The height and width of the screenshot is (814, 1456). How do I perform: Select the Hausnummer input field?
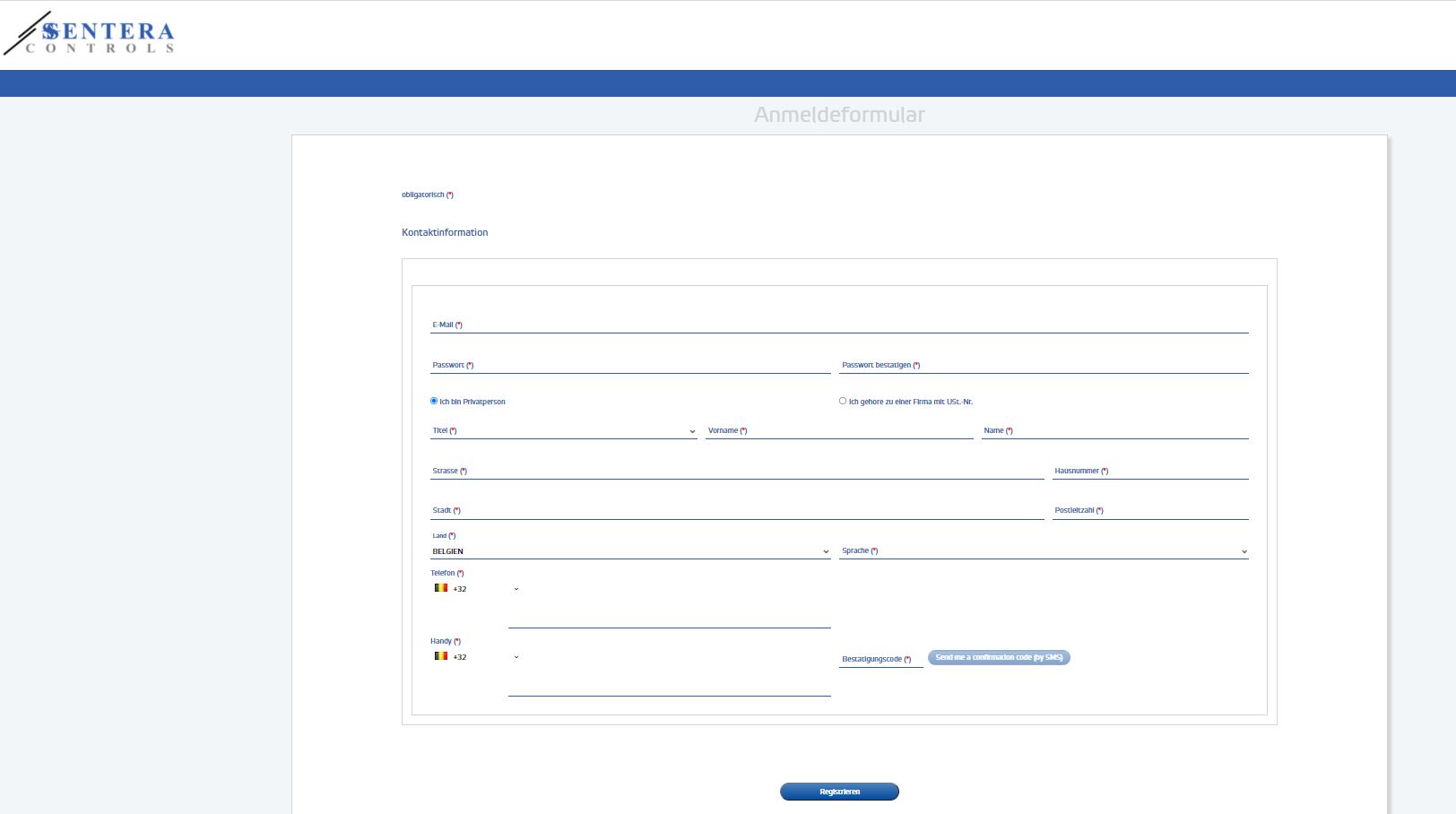1150,471
